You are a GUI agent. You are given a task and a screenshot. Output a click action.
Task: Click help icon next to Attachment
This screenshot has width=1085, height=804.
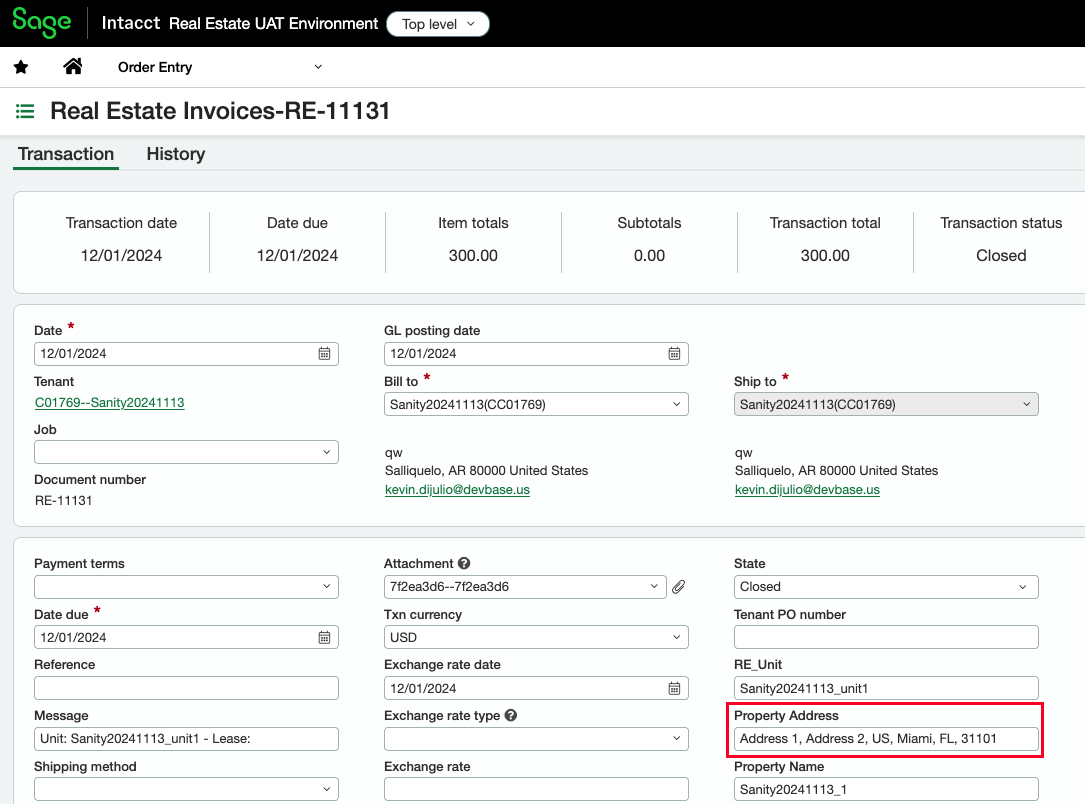[x=464, y=563]
